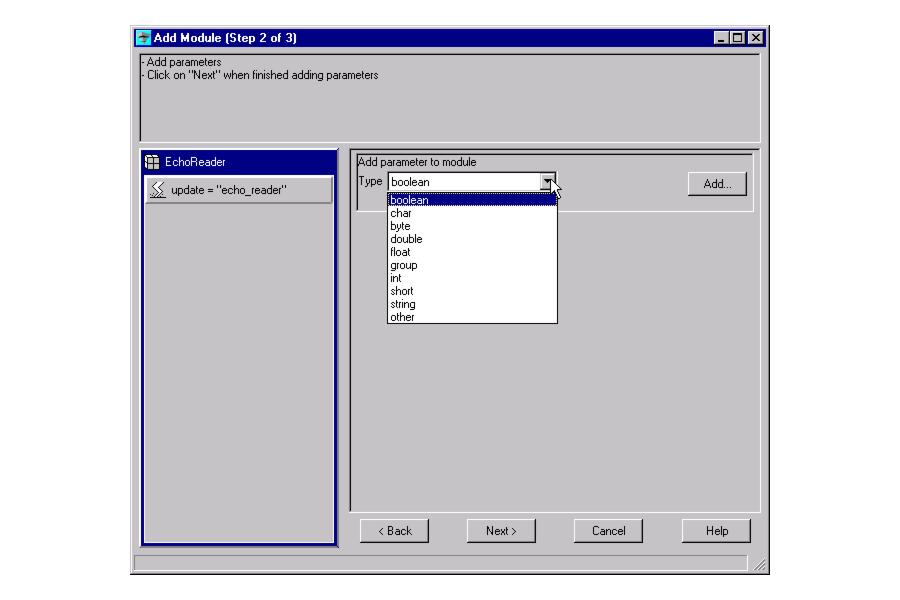This screenshot has width=900, height=600.
Task: Click the Add Module title bar icon
Action: click(x=143, y=38)
